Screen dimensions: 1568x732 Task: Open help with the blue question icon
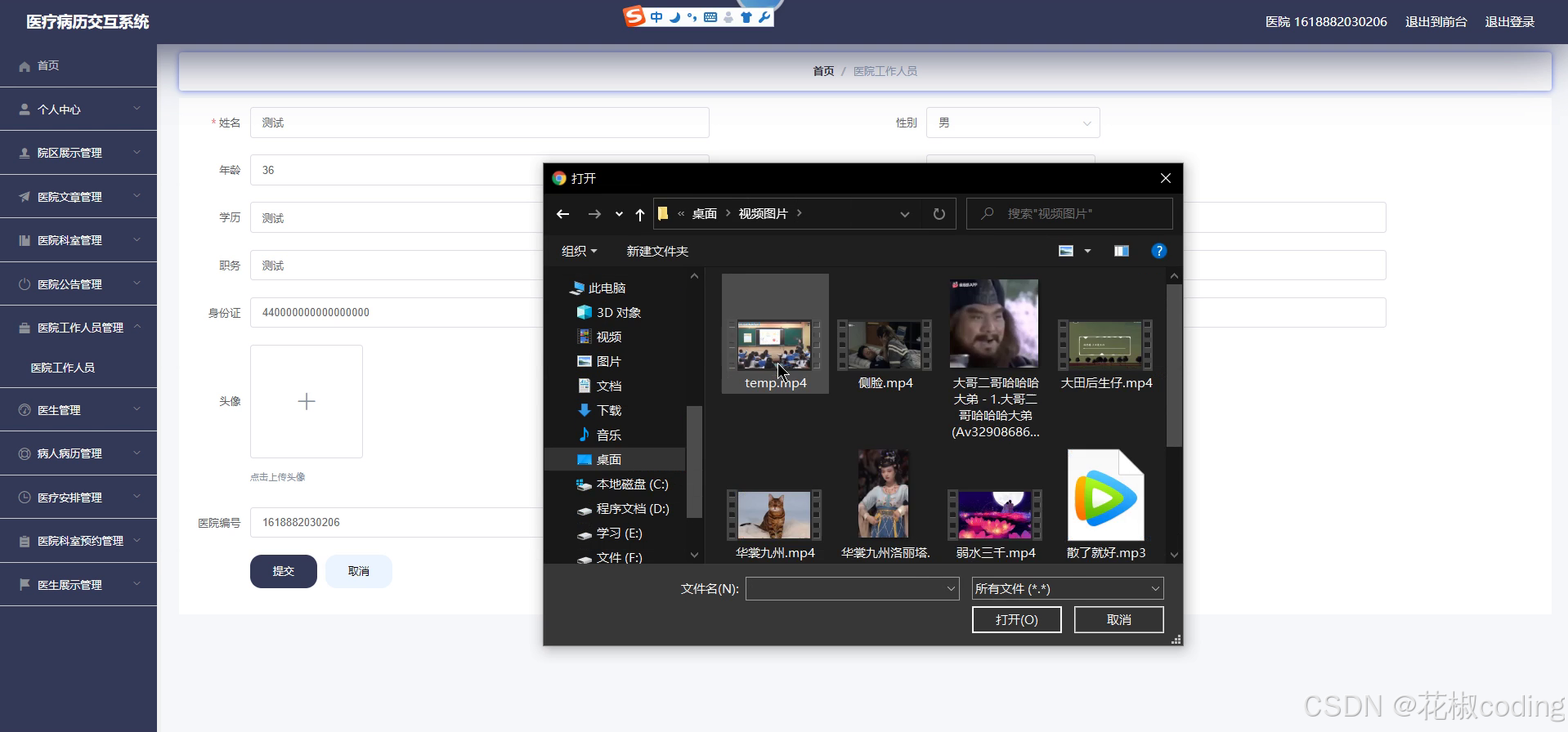point(1158,251)
